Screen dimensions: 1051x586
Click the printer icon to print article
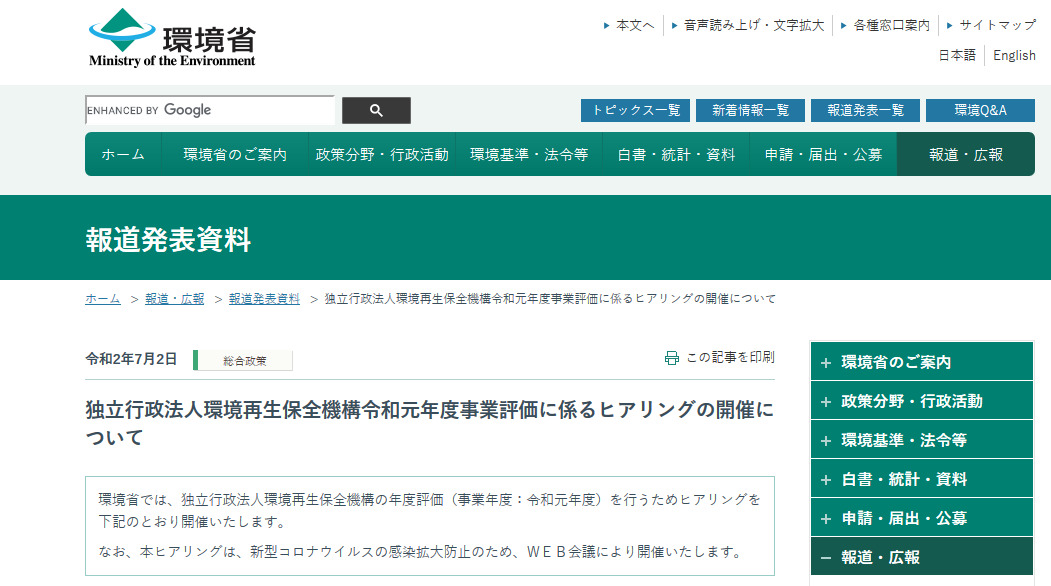672,358
